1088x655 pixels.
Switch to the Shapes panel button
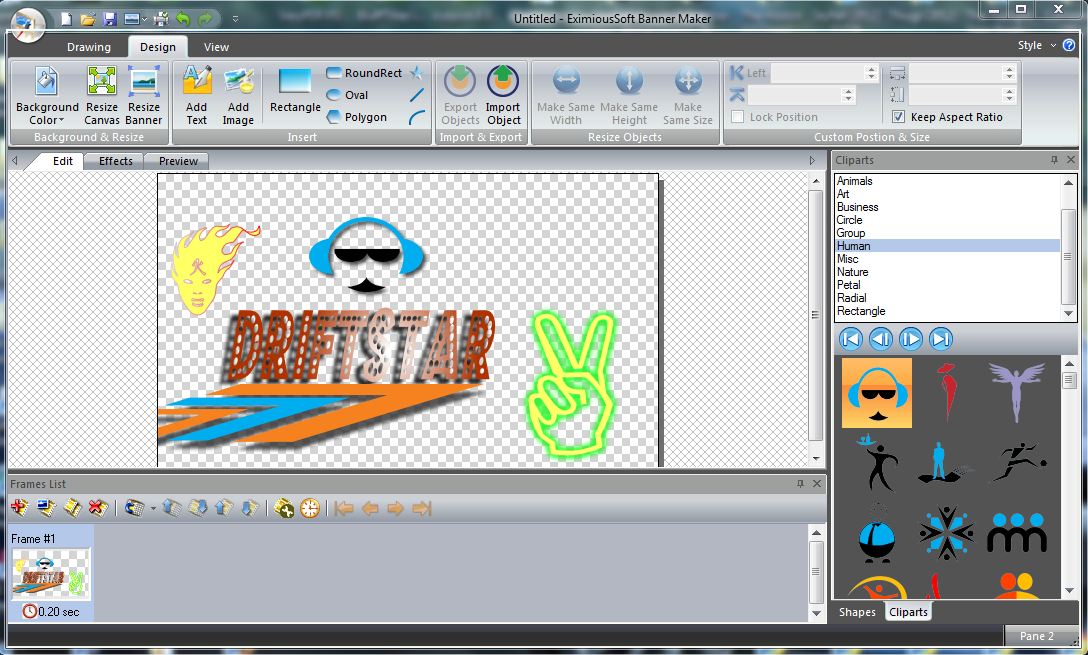(x=858, y=611)
